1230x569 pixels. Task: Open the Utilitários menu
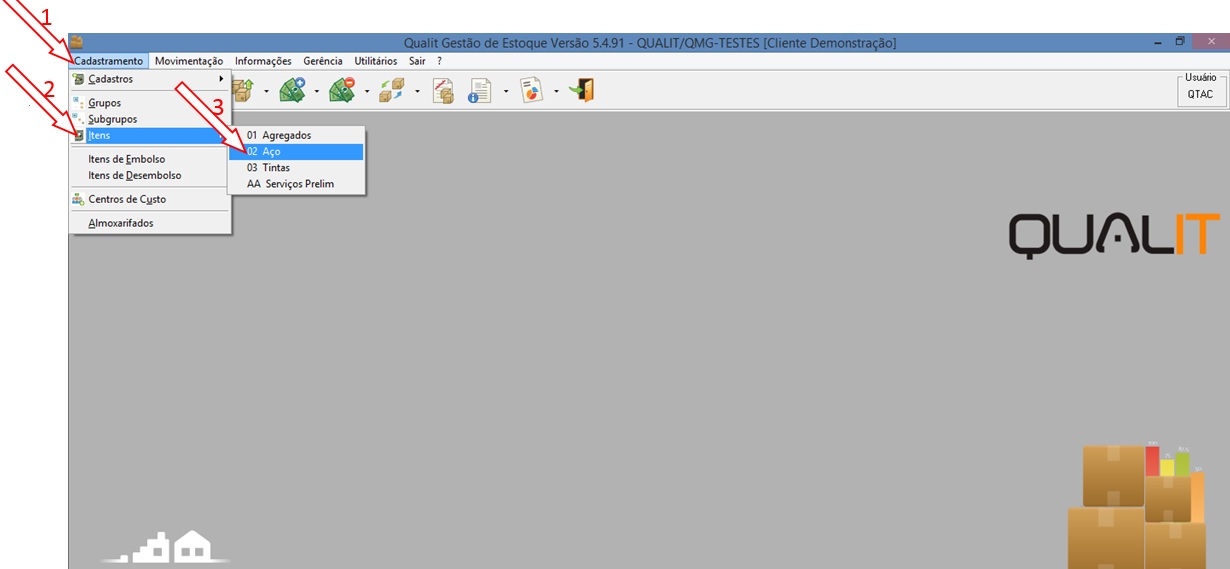376,61
